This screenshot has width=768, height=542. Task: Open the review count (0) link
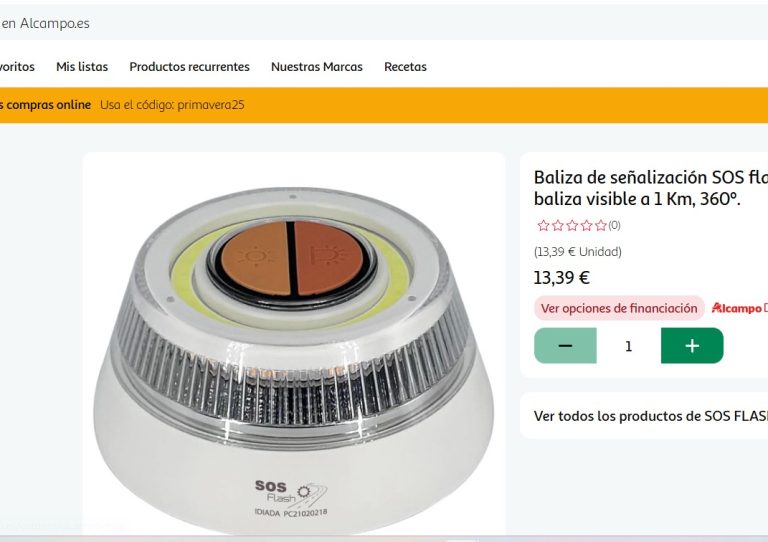[x=614, y=225]
